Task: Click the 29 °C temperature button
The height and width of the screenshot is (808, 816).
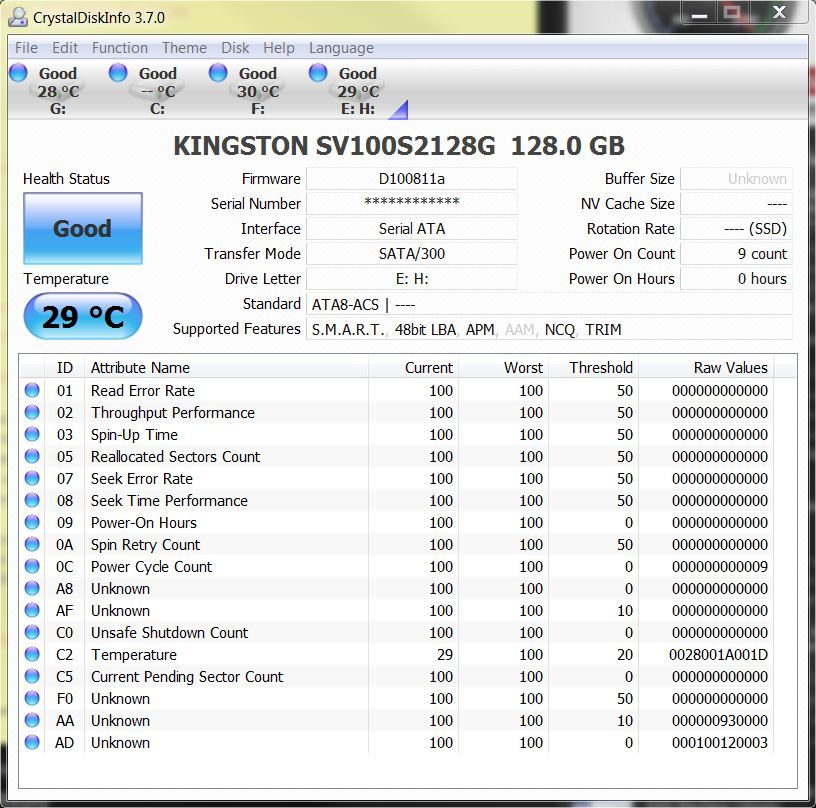Action: pos(83,316)
